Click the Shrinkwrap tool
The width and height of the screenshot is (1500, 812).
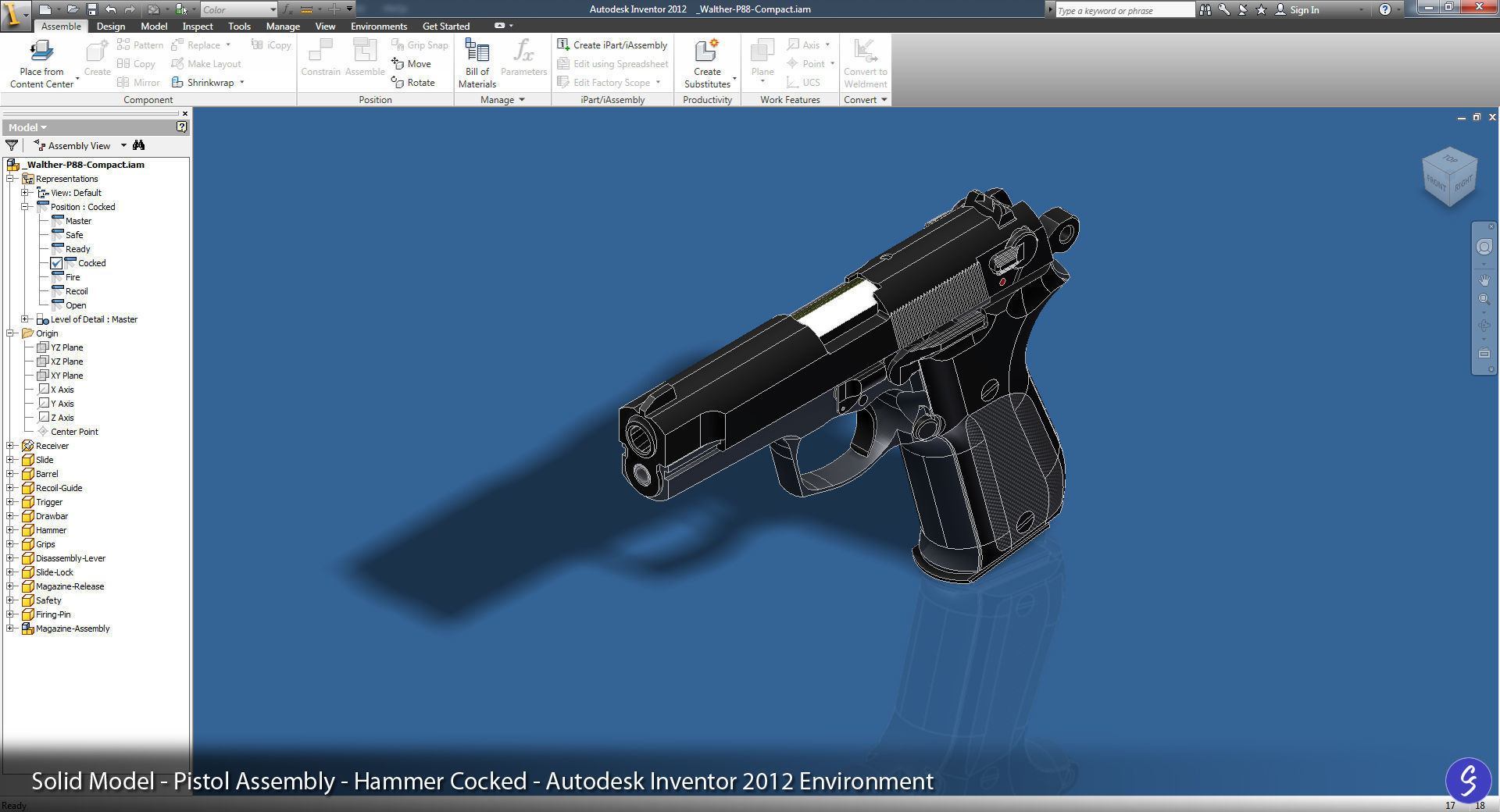click(203, 83)
